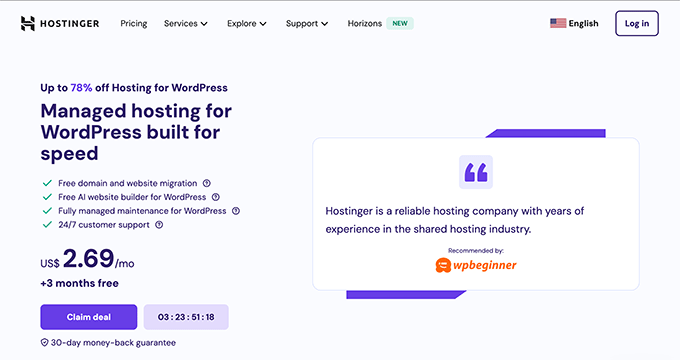Viewport: 680px width, 360px height.
Task: Click '24/7 customer support' text
Action: point(104,225)
